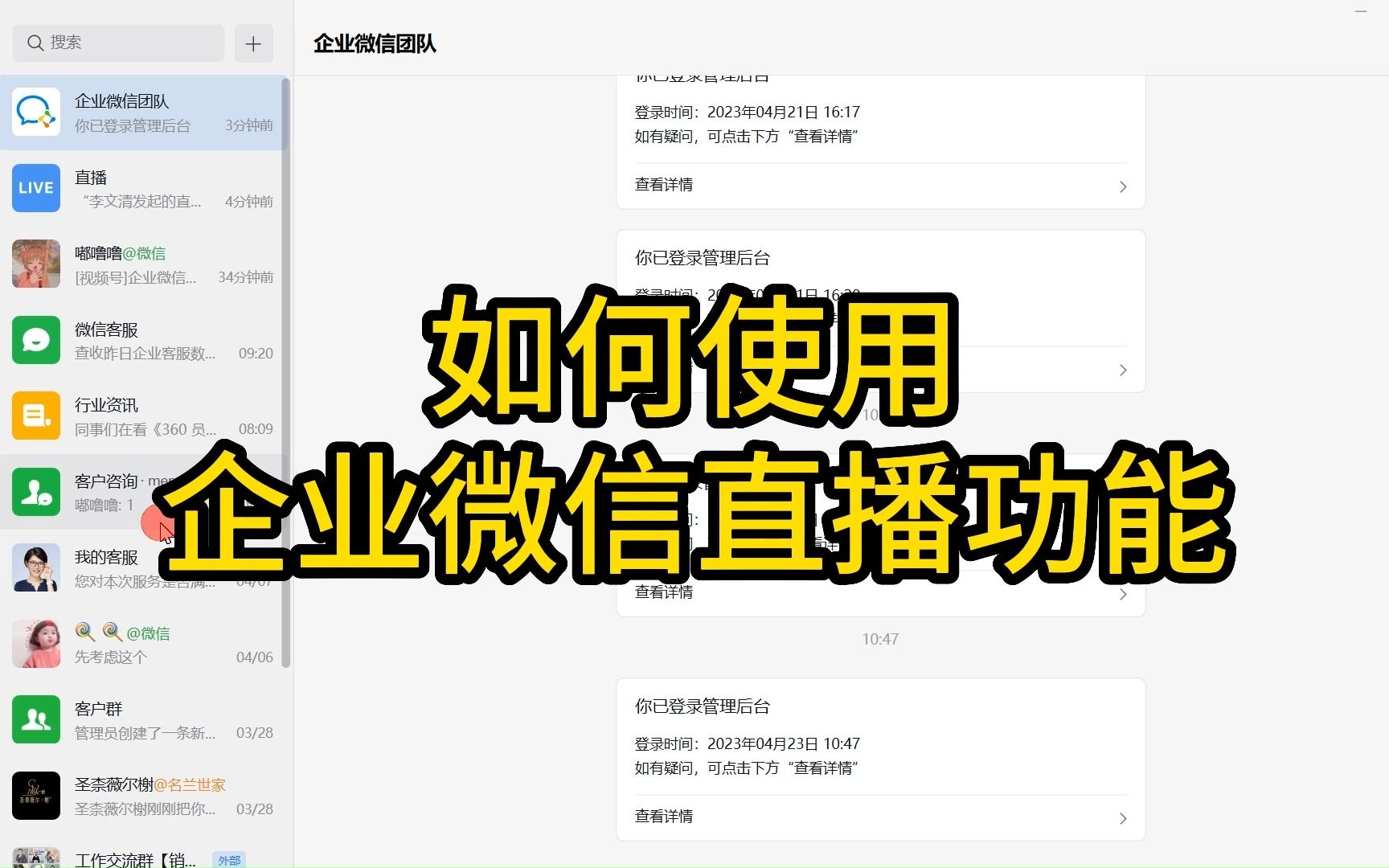Expand chevron on the 16:17 login card

pos(1123,186)
